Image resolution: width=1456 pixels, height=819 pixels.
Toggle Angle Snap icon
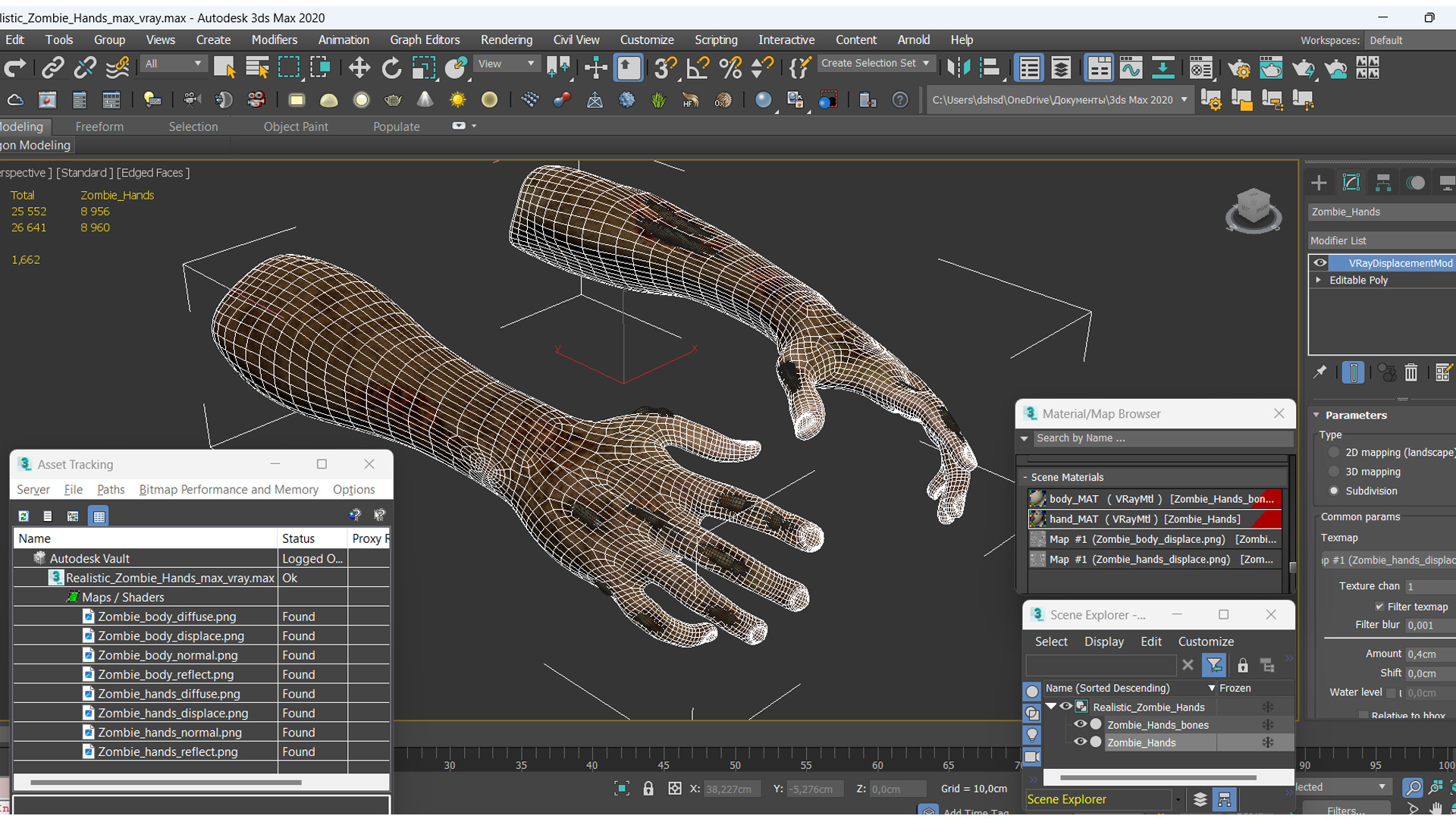(x=698, y=68)
